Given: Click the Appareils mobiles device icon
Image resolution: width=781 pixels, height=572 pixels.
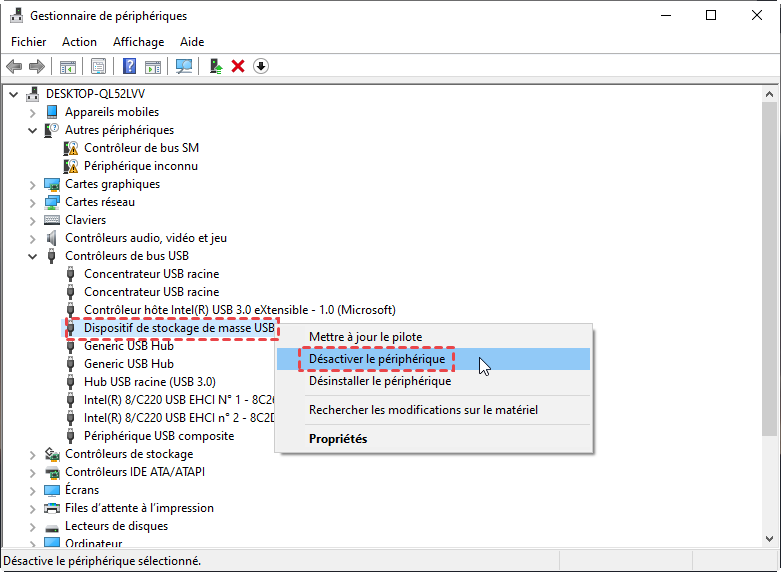Looking at the screenshot, I should tap(52, 112).
